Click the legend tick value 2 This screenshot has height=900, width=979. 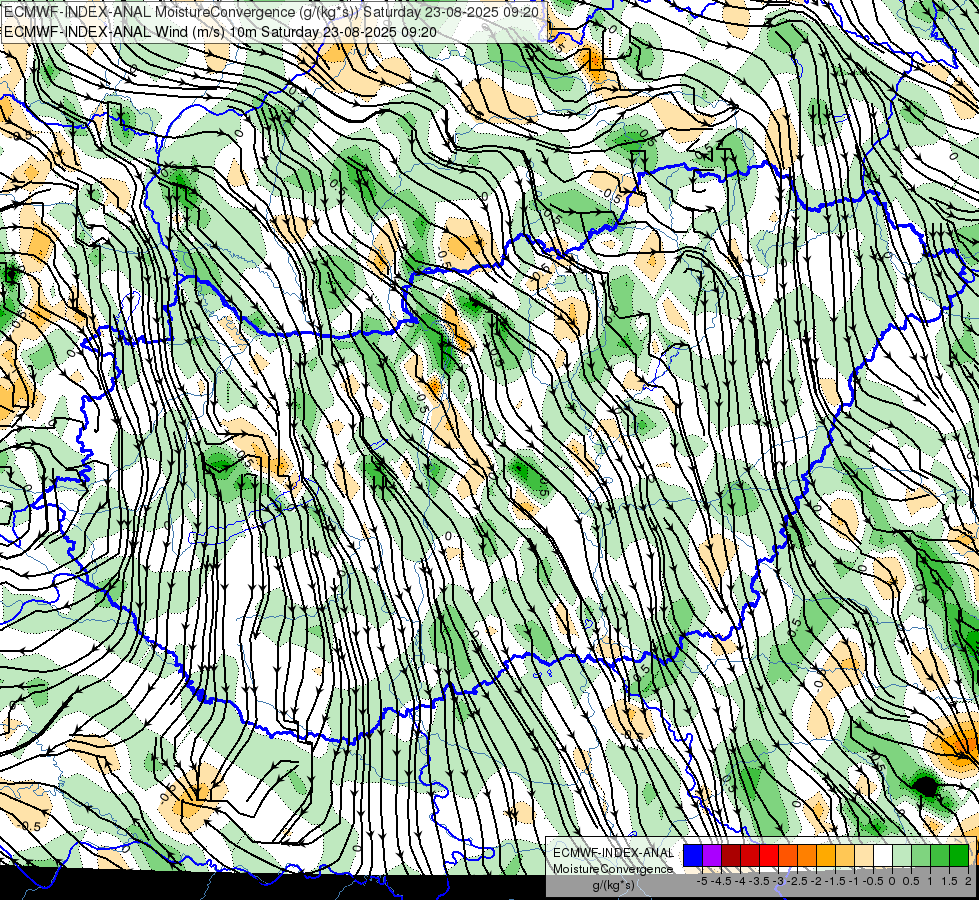click(x=968, y=881)
